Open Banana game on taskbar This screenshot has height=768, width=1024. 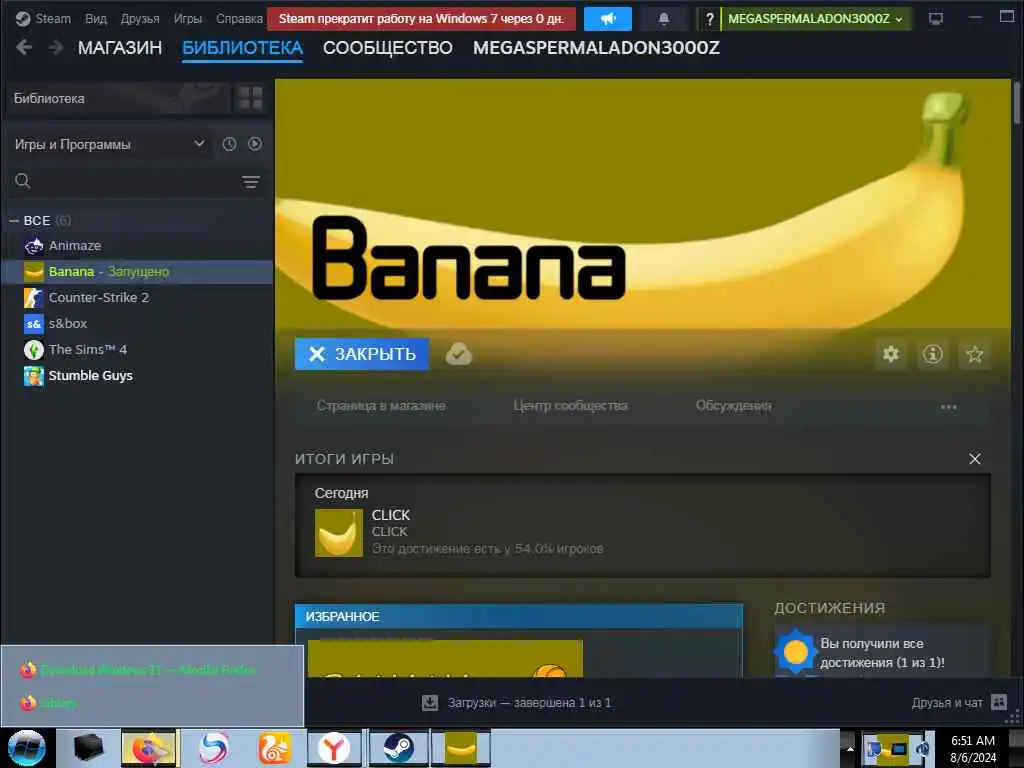460,748
